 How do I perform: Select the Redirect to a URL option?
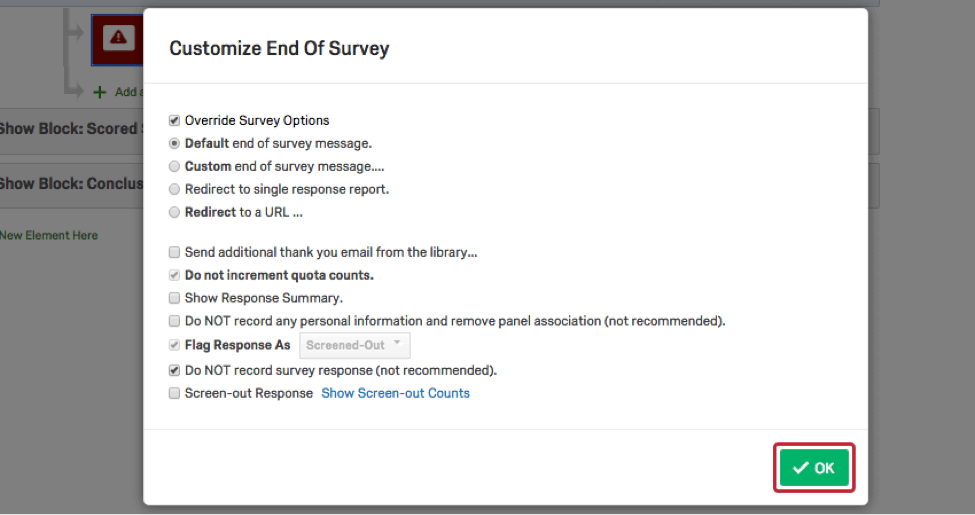pos(175,213)
